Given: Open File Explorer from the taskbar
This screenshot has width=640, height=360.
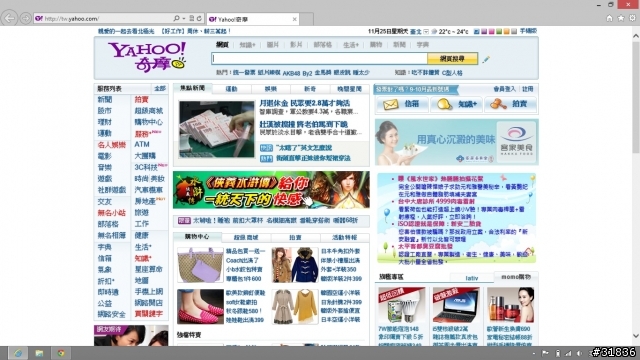Looking at the screenshot, I should pos(39,353).
